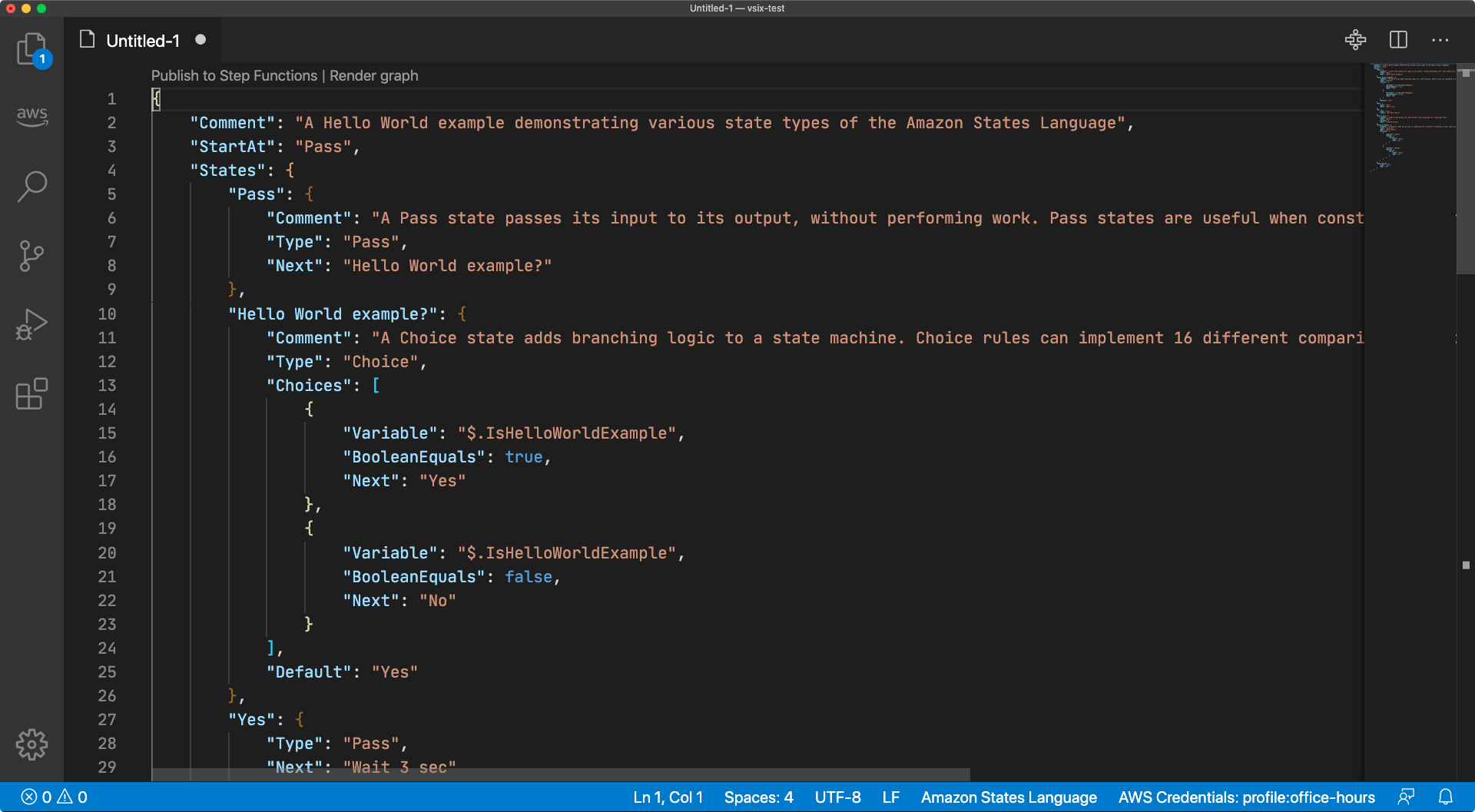Open the Extensions view

click(31, 394)
